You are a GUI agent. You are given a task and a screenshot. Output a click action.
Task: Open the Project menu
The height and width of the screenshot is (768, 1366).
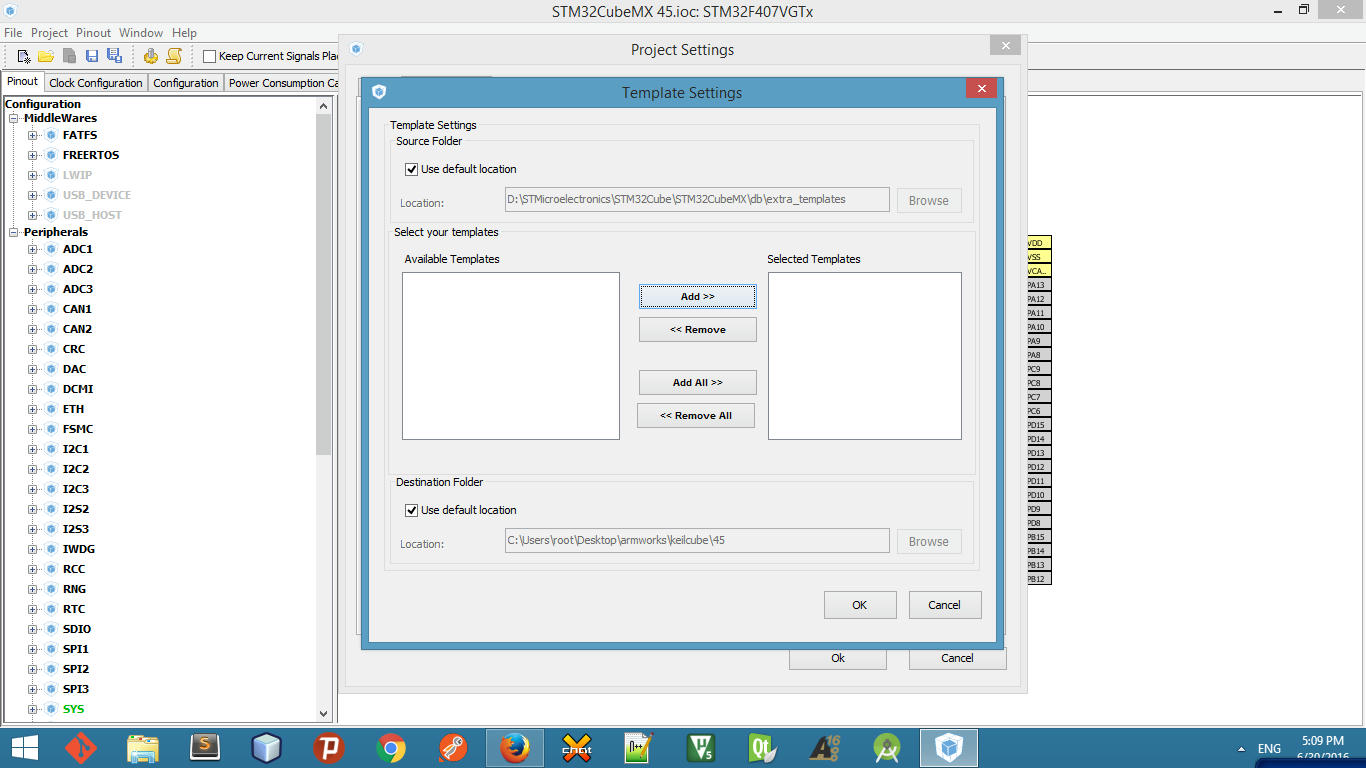[49, 33]
